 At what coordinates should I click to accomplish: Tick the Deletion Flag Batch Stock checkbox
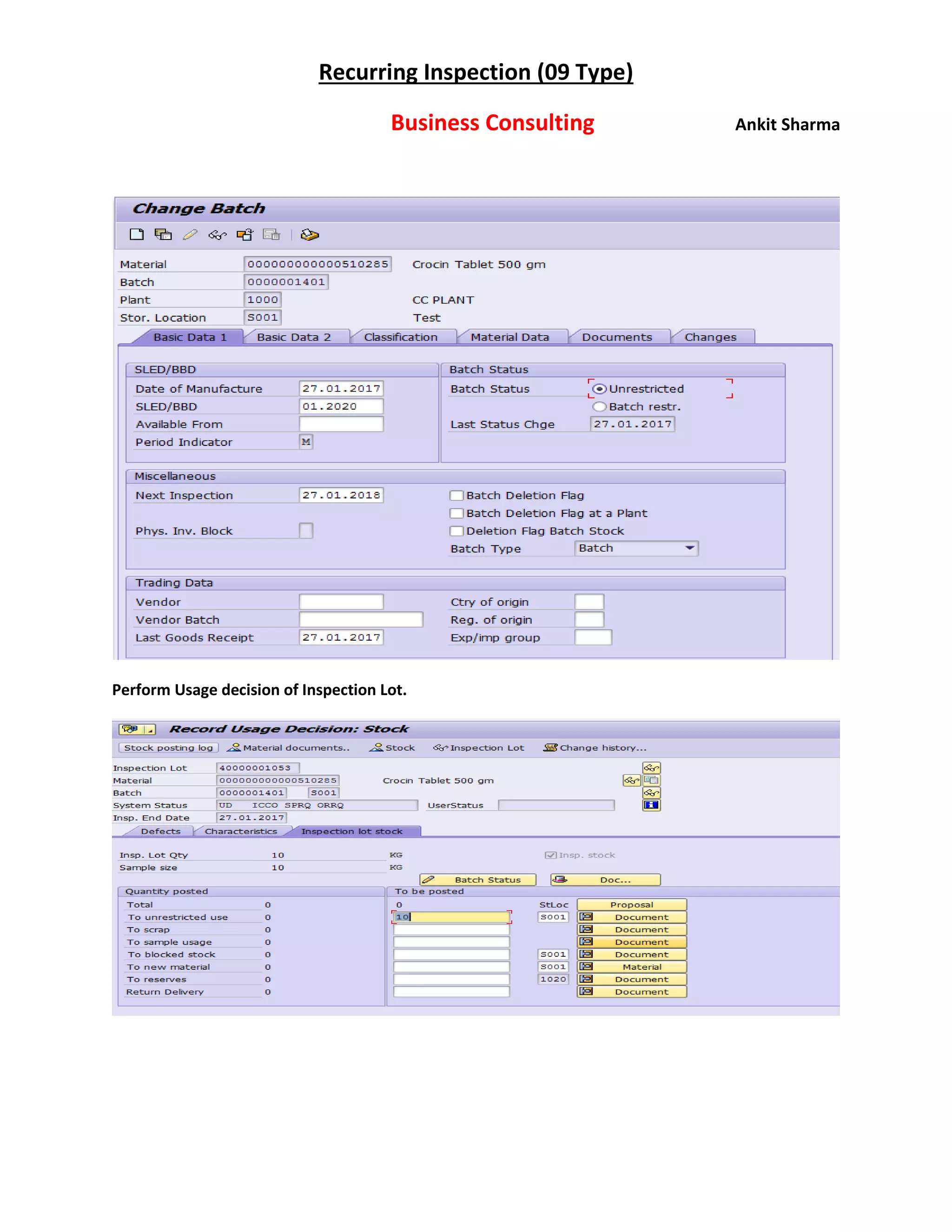(x=456, y=531)
